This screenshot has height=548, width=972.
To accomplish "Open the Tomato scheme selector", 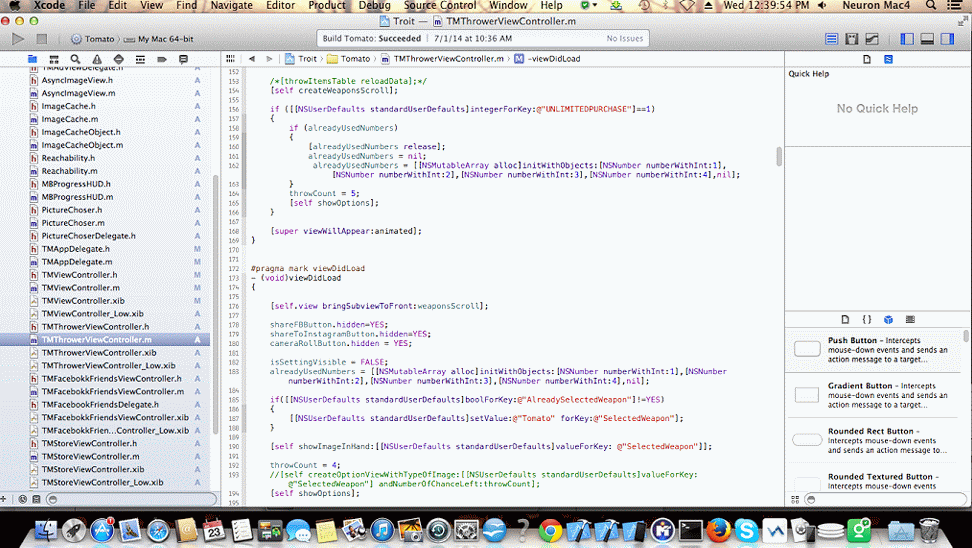I will click(x=93, y=39).
